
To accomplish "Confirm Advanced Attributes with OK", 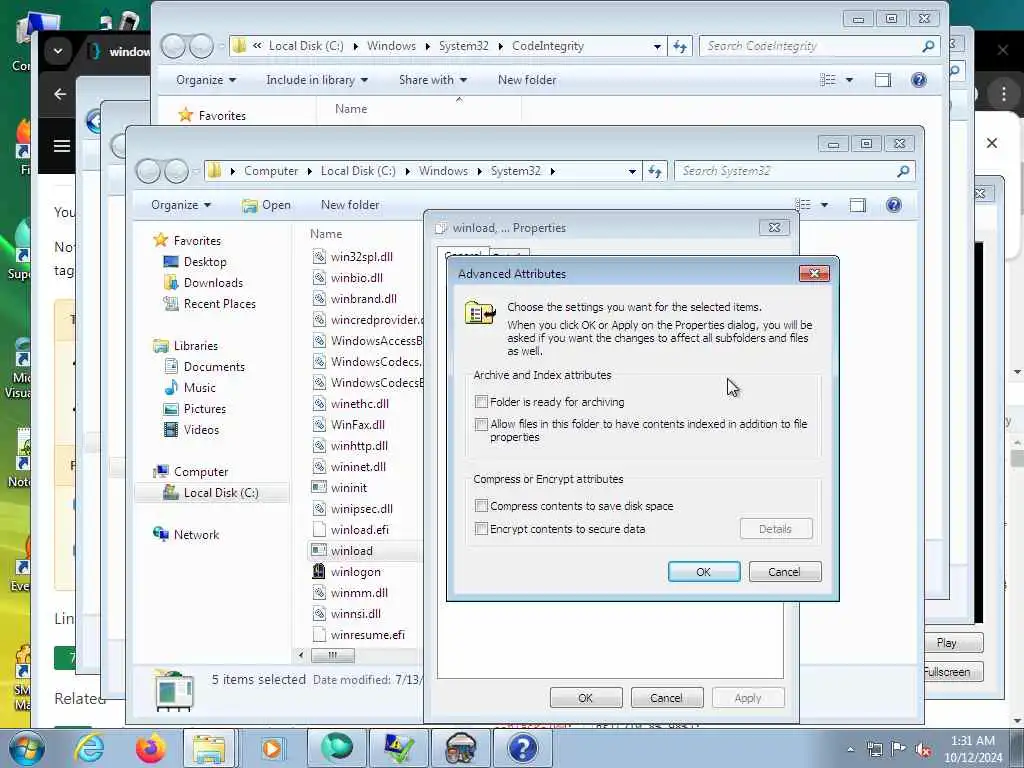I will coord(704,572).
